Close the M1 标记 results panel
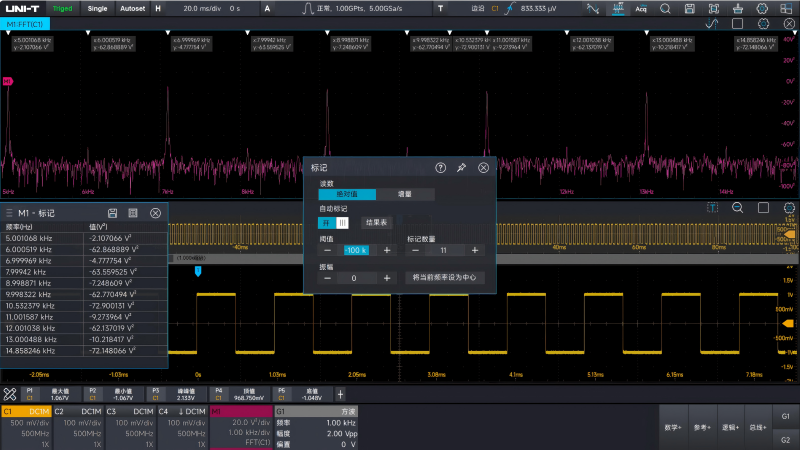 pos(155,213)
